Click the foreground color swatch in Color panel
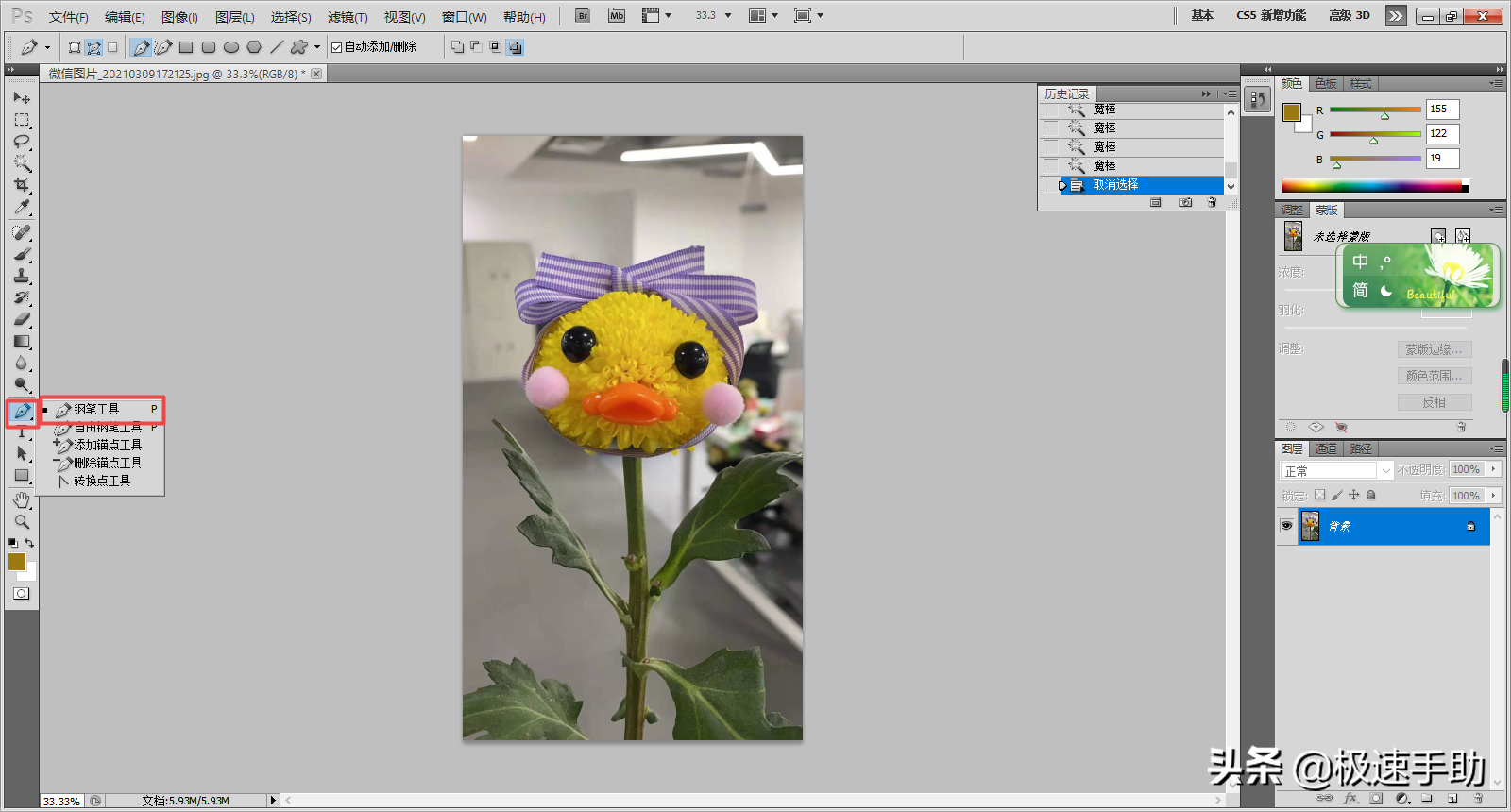Screen dimensions: 1511x812 (x=1291, y=112)
